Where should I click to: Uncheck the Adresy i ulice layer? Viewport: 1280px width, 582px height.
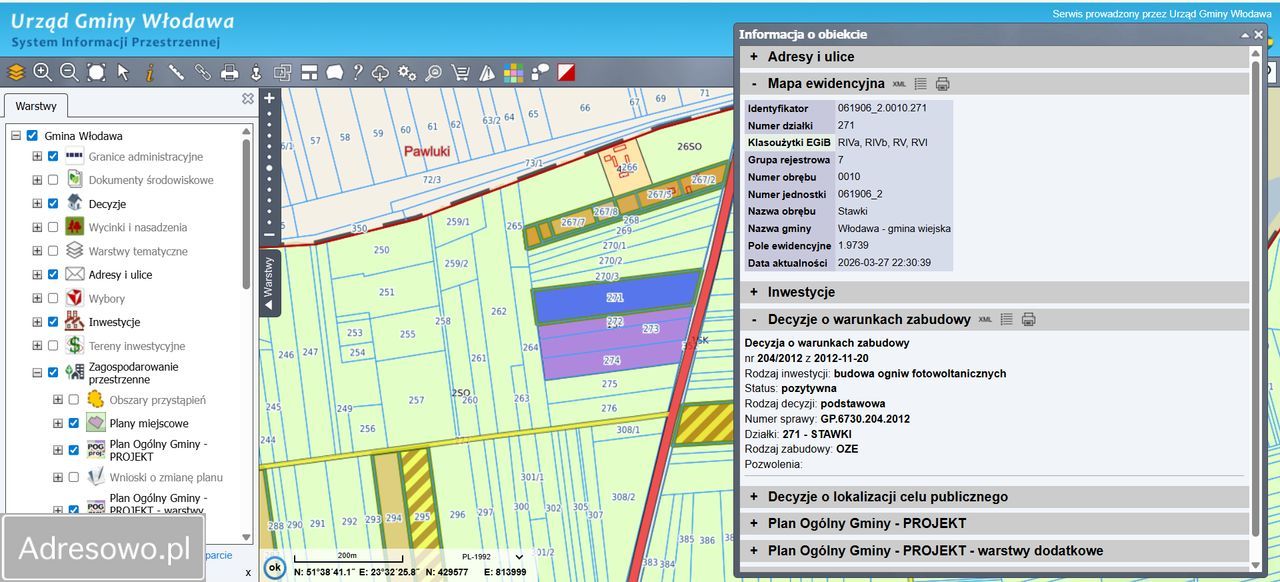tap(53, 275)
